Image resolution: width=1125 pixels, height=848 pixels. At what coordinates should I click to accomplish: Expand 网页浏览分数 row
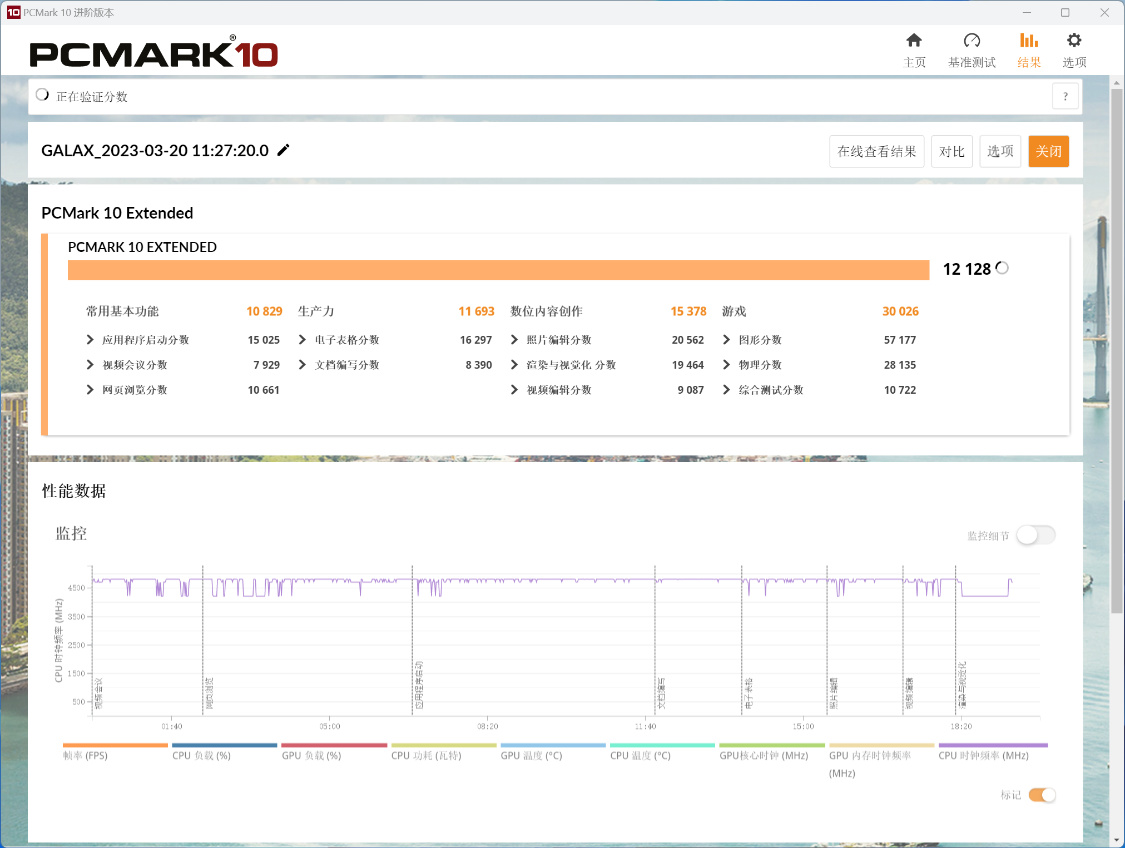(x=90, y=390)
